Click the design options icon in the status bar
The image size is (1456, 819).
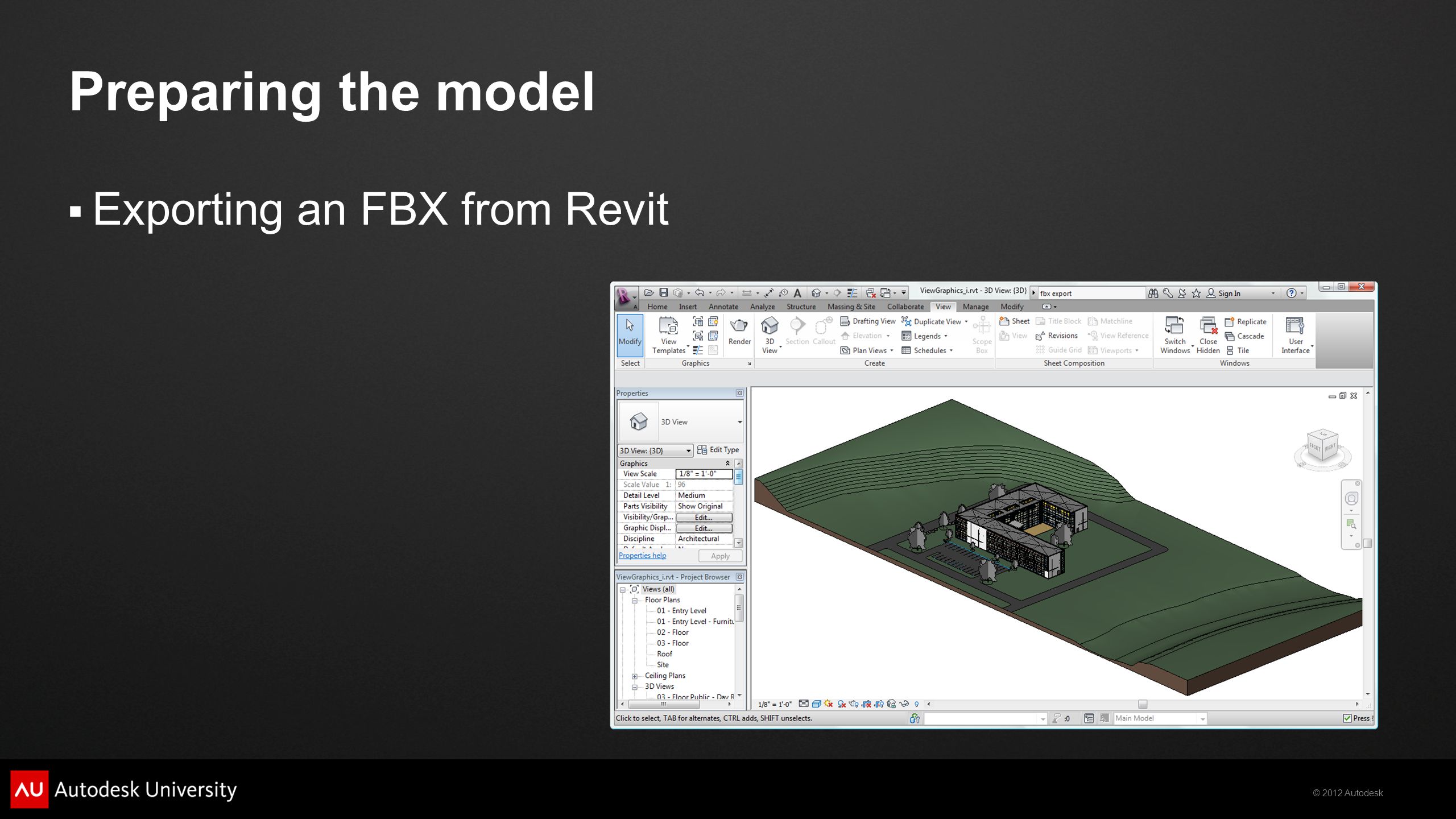tap(1089, 718)
